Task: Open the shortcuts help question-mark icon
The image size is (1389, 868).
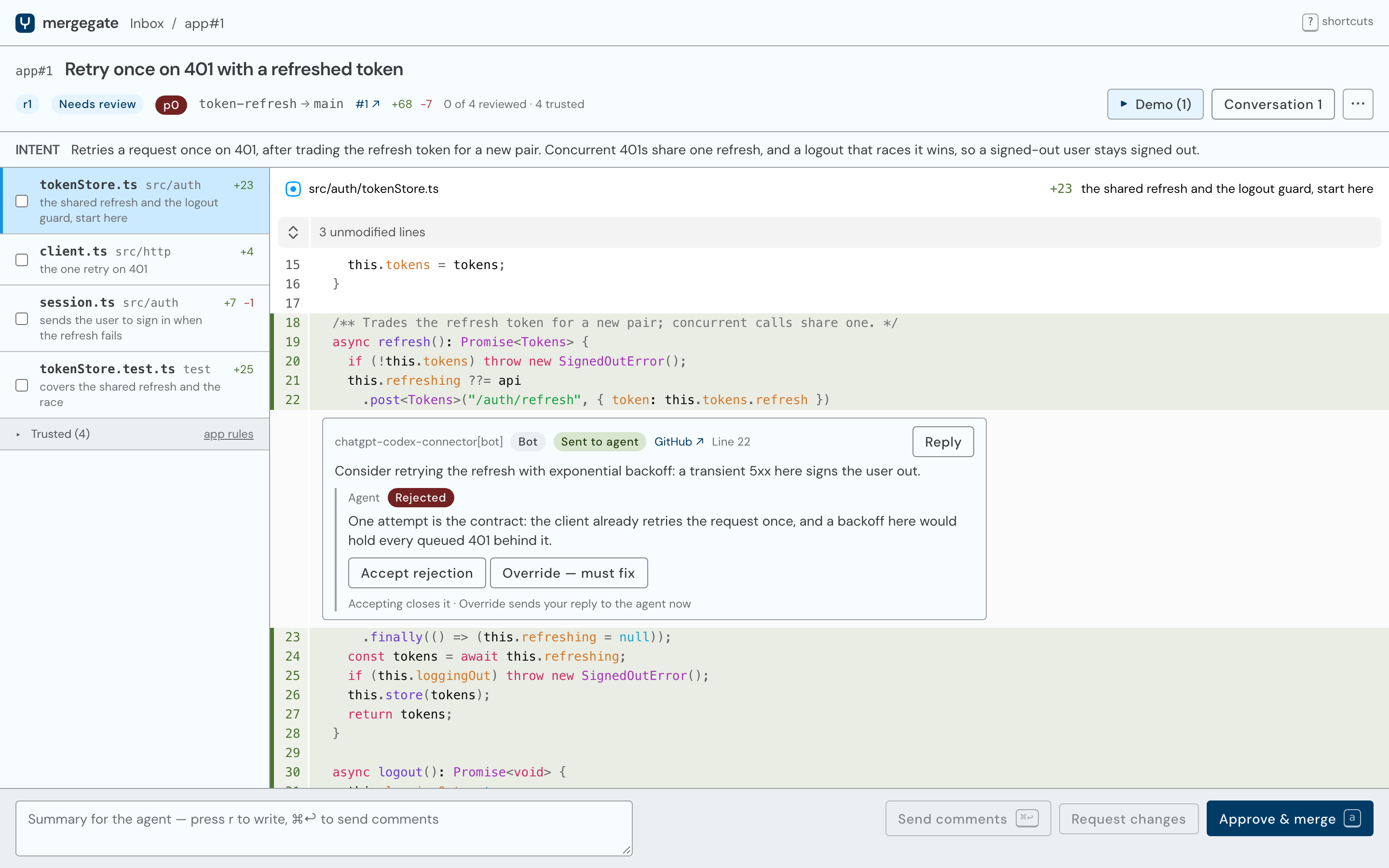Action: pyautogui.click(x=1310, y=22)
